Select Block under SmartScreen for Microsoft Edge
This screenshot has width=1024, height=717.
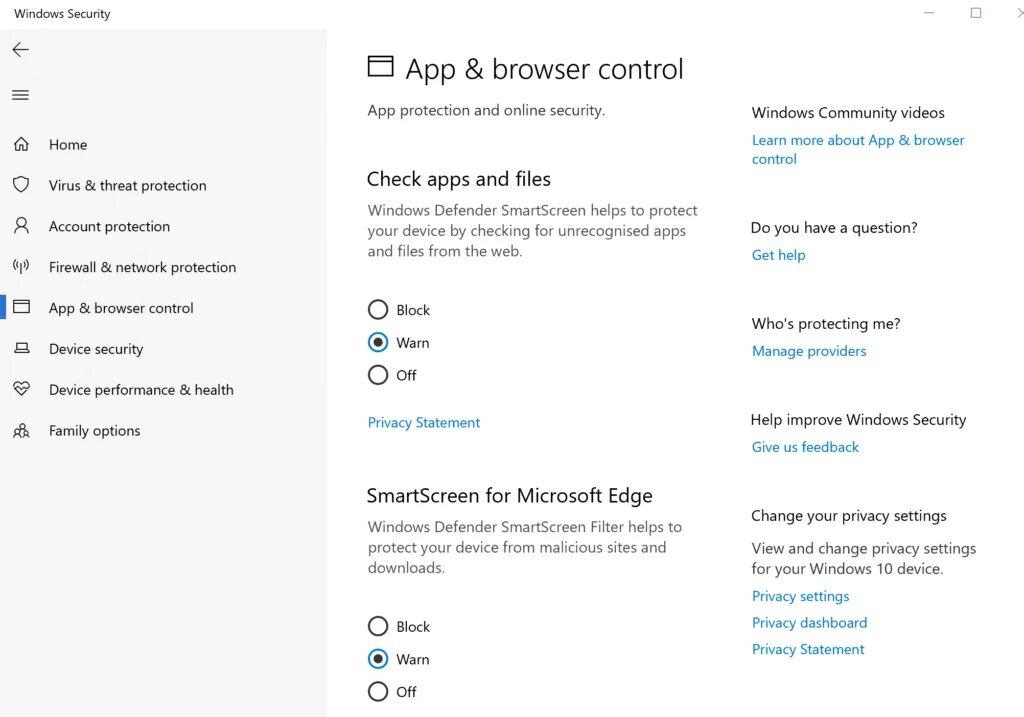click(x=378, y=627)
